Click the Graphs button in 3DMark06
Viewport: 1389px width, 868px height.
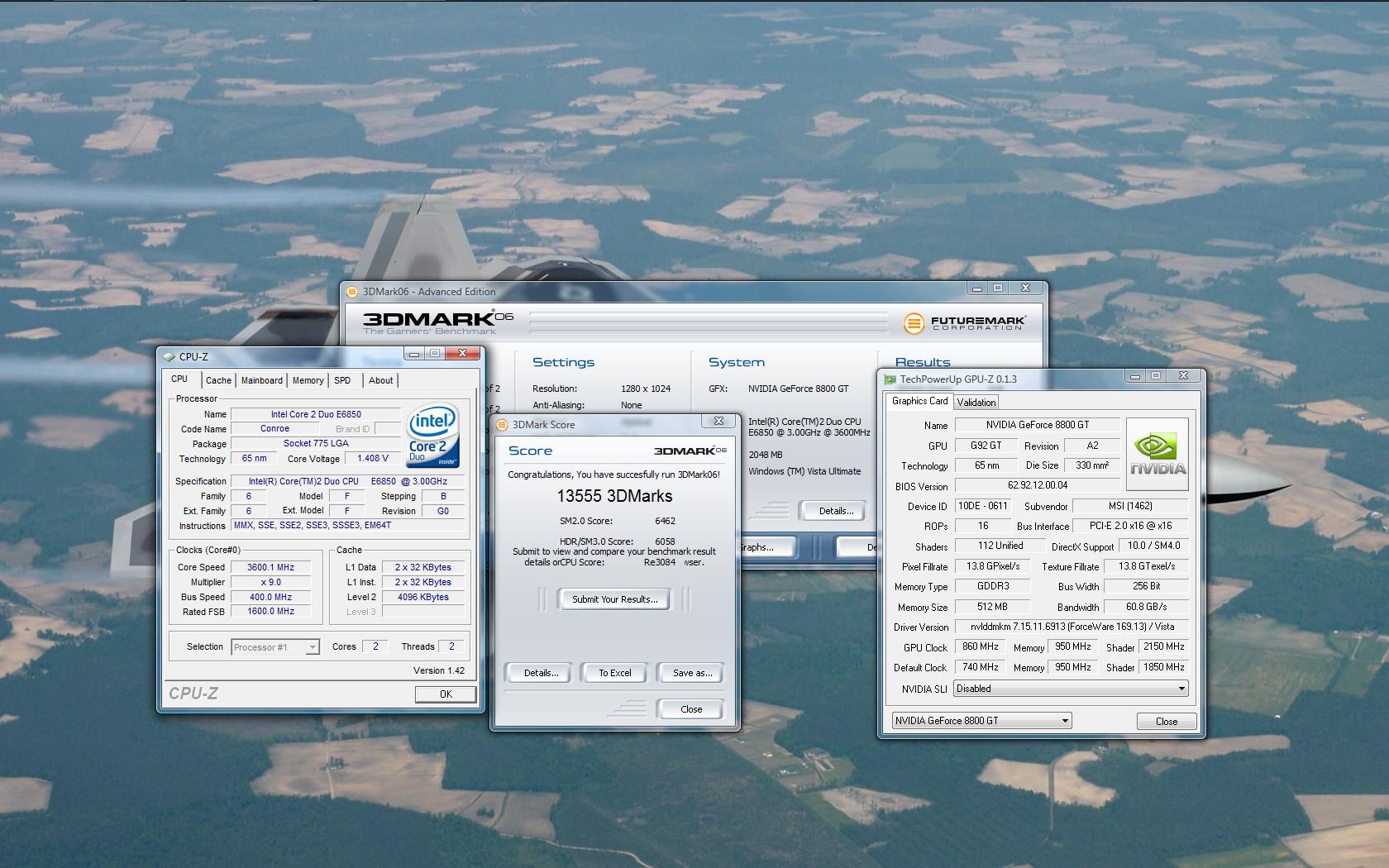[767, 547]
